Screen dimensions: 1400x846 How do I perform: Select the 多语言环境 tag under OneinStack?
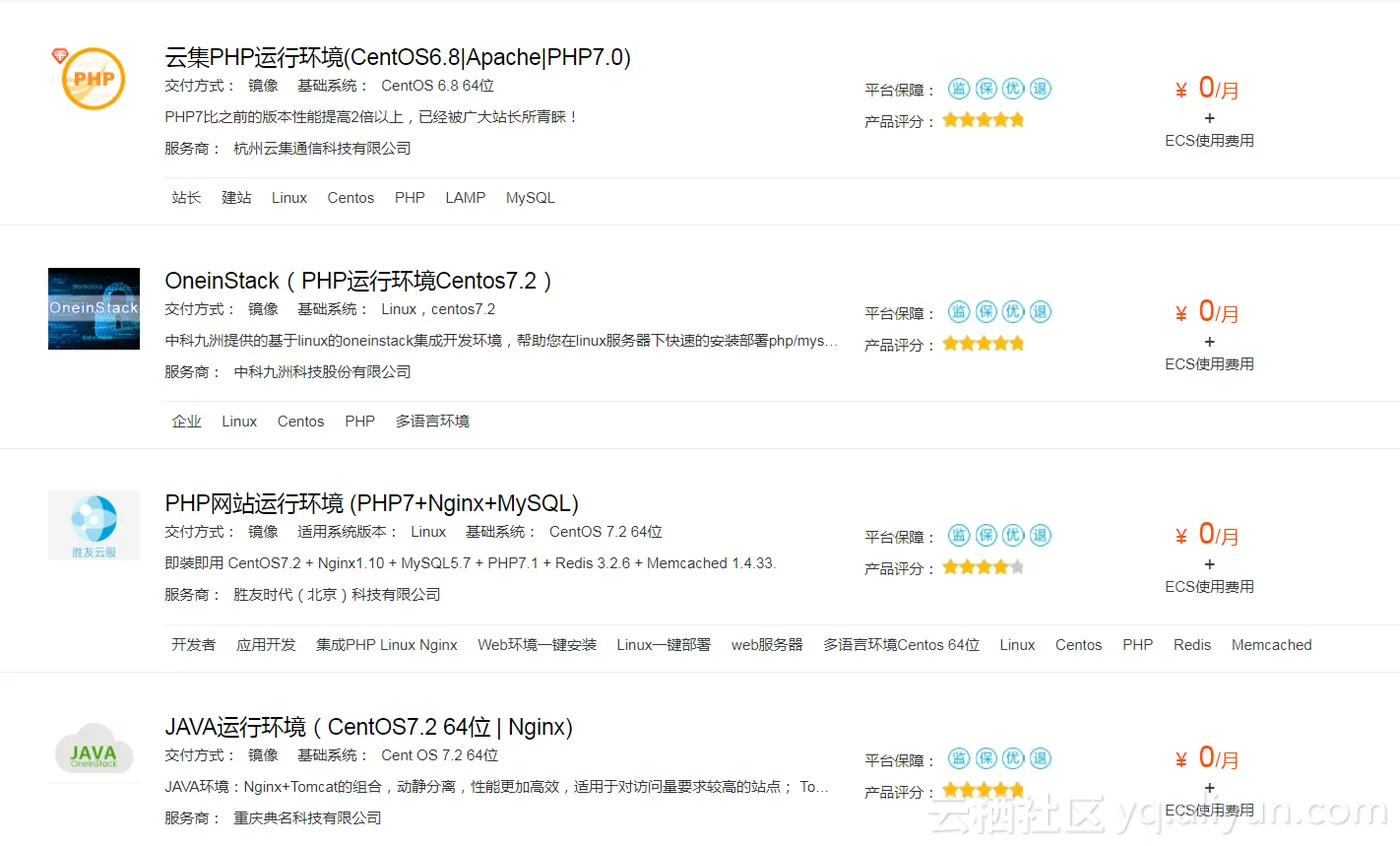pyautogui.click(x=432, y=422)
